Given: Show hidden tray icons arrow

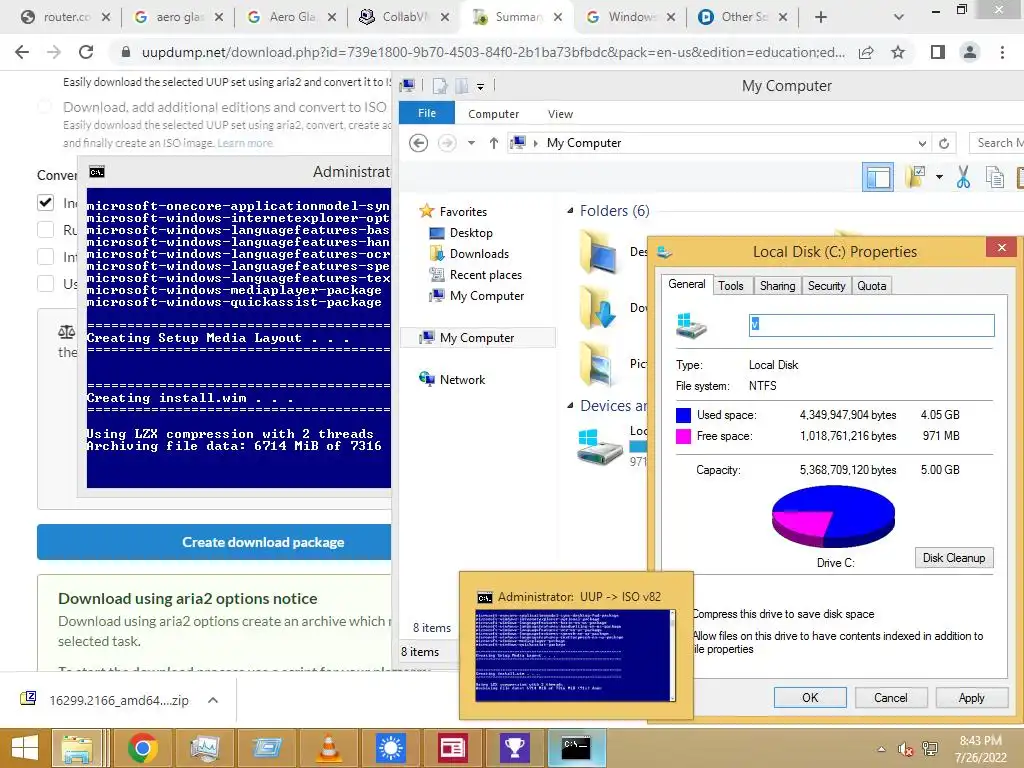Looking at the screenshot, I should [x=881, y=749].
